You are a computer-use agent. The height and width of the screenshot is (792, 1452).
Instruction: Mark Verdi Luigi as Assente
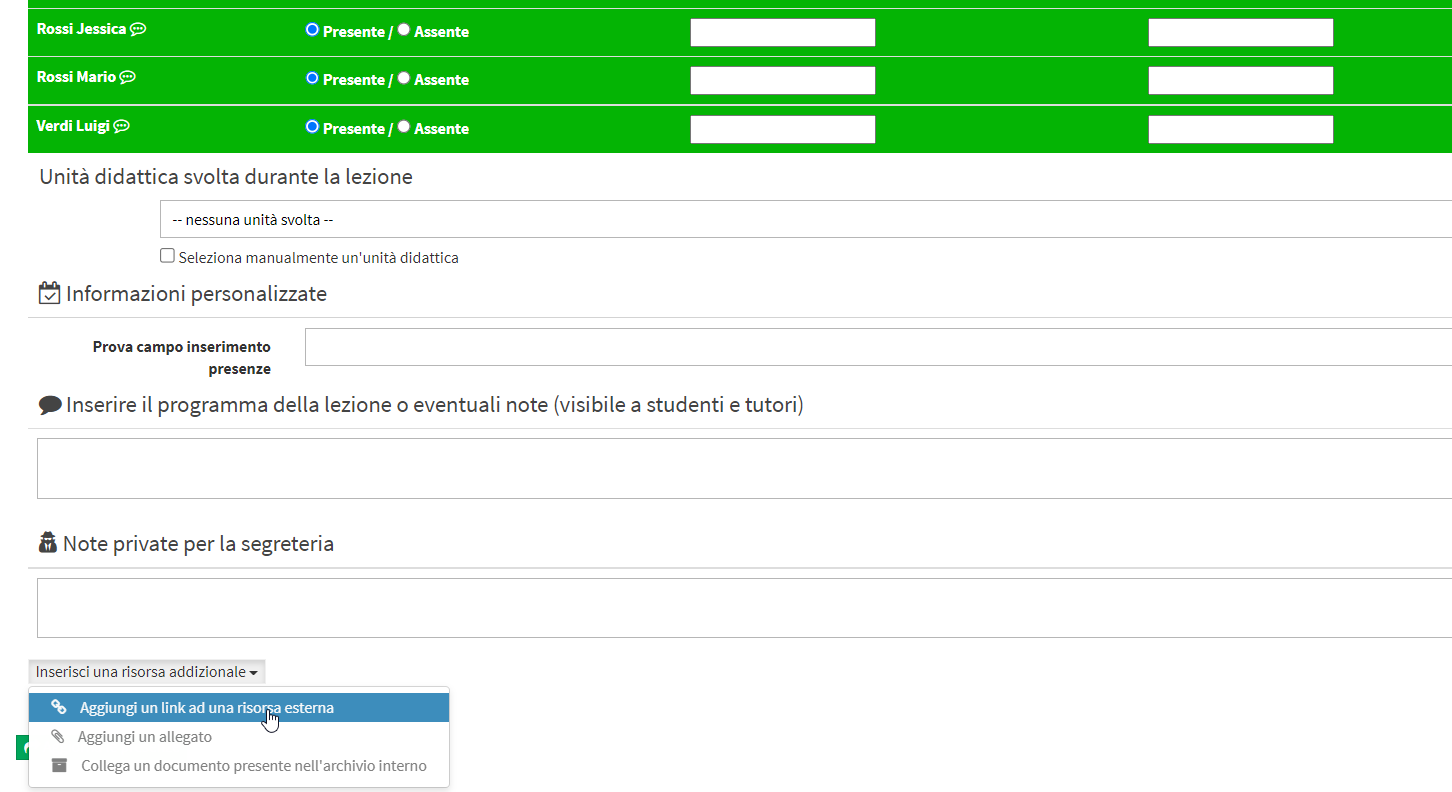click(x=404, y=127)
